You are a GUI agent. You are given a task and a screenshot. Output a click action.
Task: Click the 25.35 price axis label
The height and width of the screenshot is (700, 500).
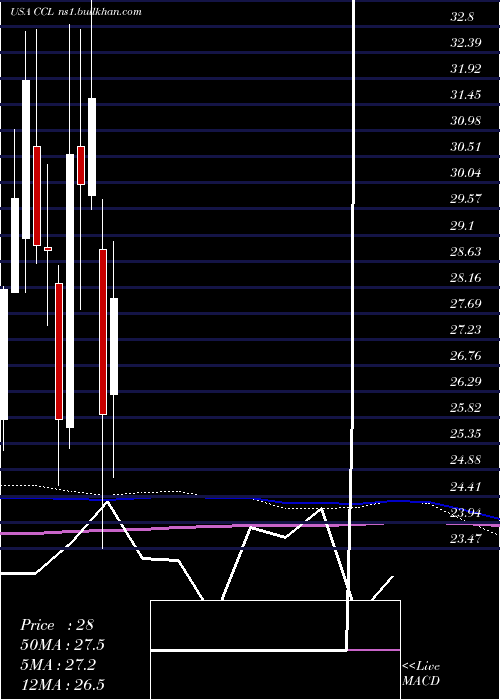[x=466, y=434]
